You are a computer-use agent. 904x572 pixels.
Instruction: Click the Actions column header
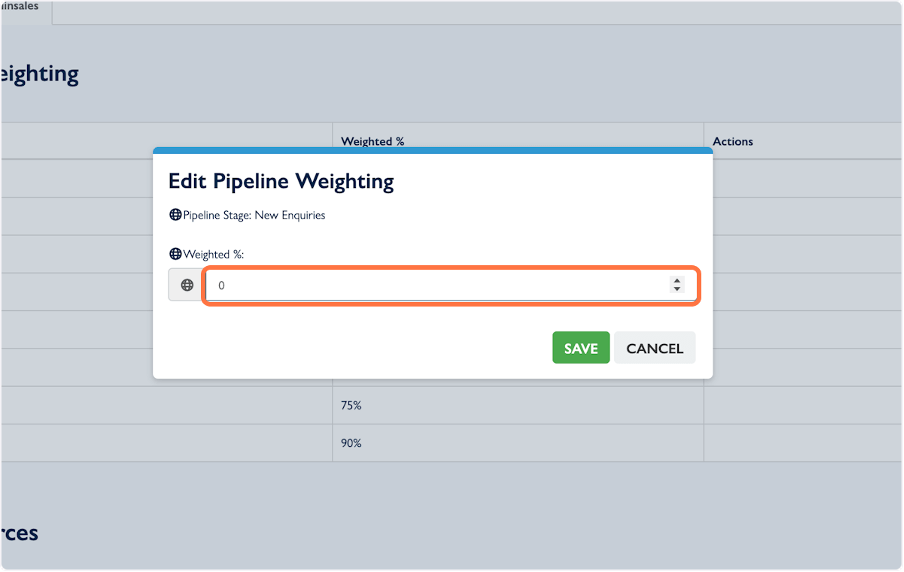pyautogui.click(x=733, y=141)
